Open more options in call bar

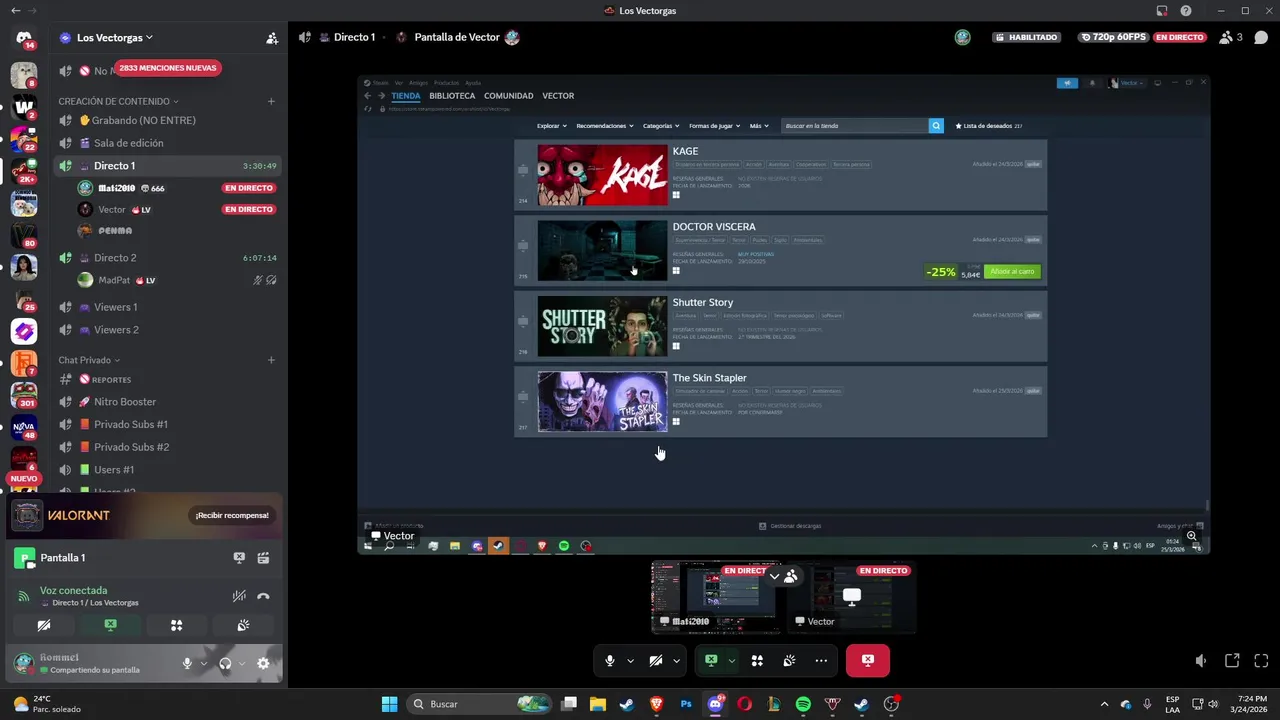tap(821, 661)
